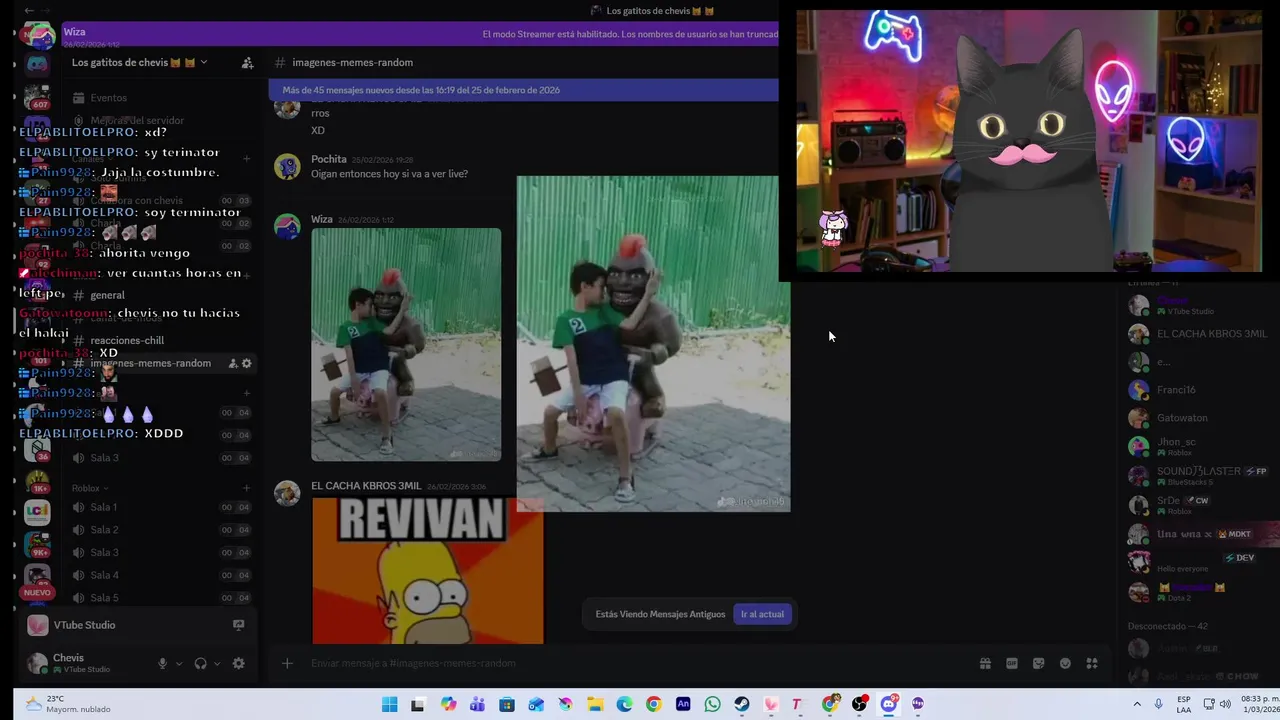Image resolution: width=1280 pixels, height=720 pixels.
Task: Open Wiza's small posted image
Action: (406, 345)
